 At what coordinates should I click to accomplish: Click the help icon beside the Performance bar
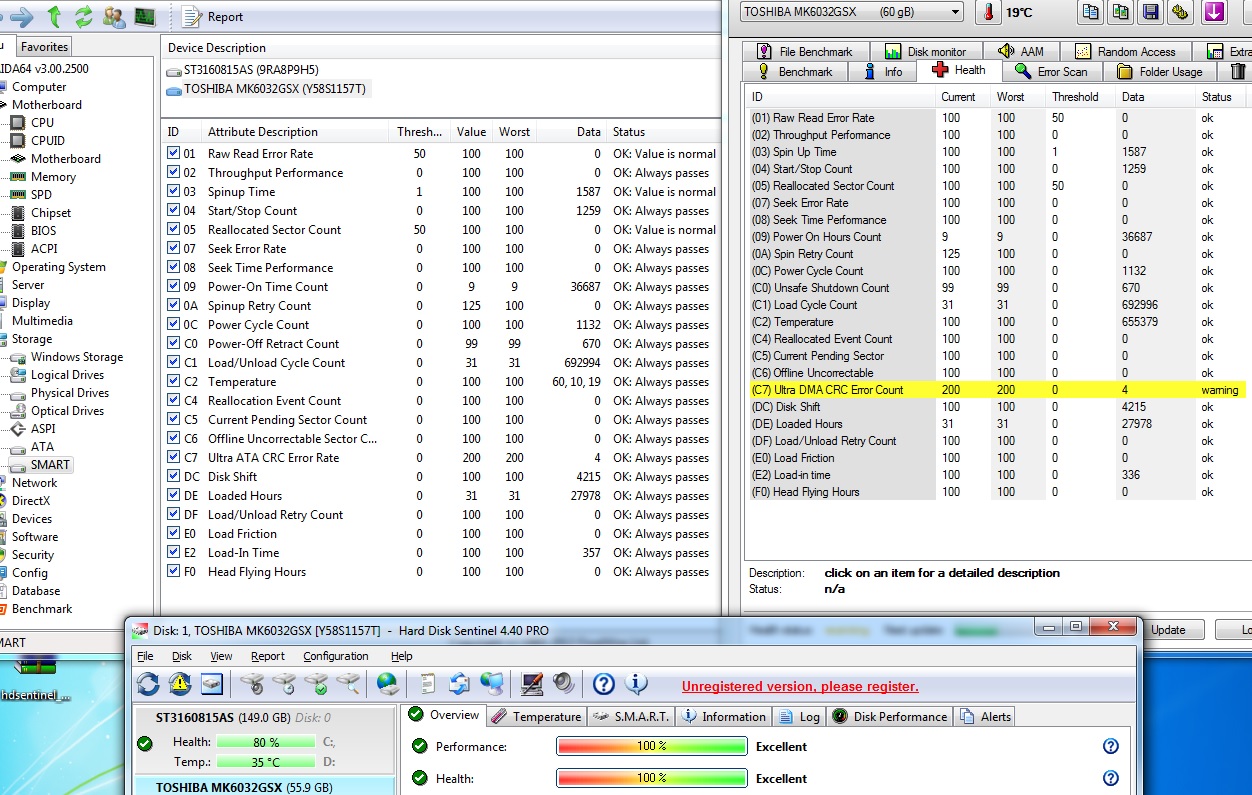coord(1110,746)
